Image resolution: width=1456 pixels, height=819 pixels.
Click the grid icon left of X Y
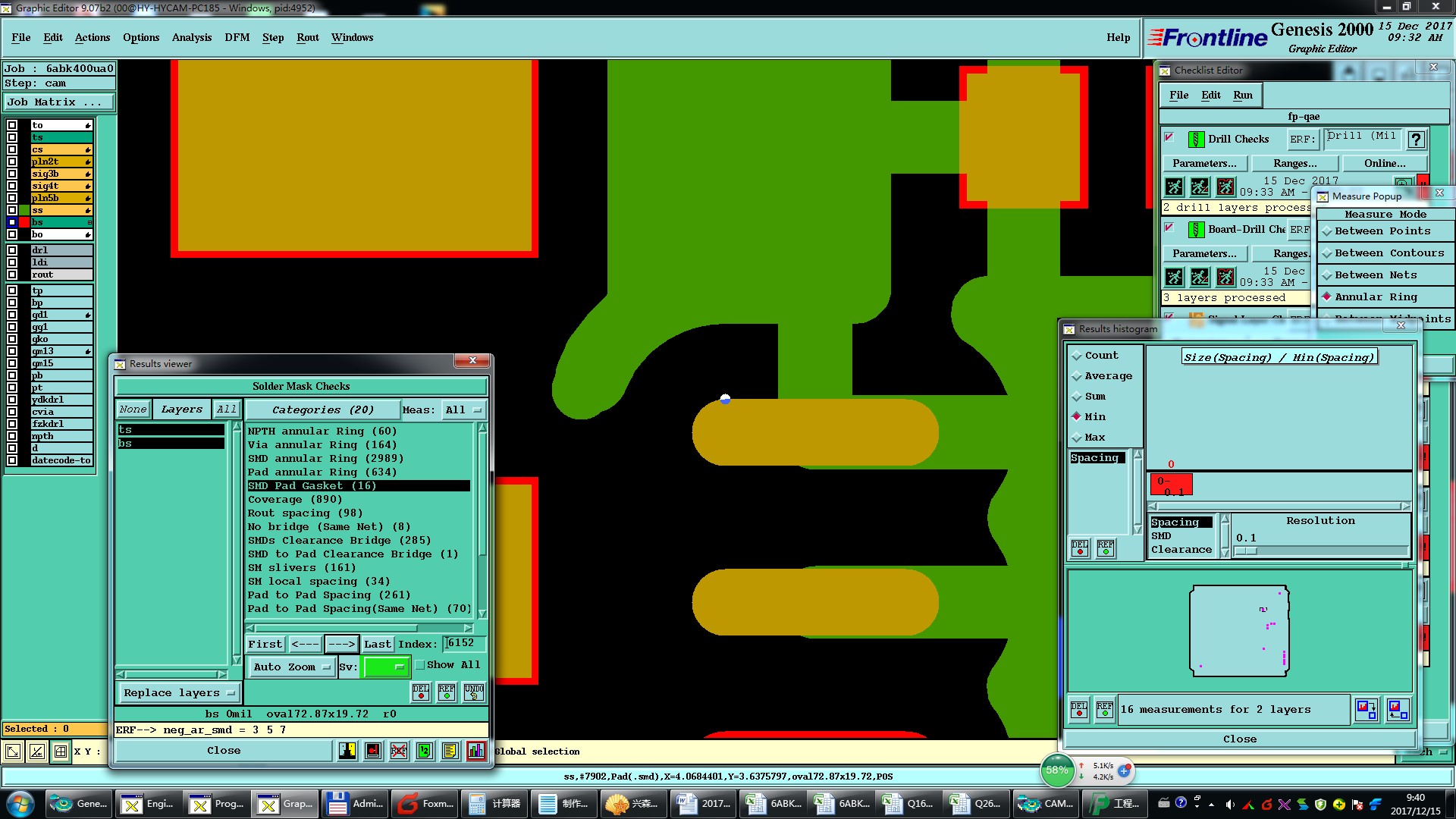point(61,752)
